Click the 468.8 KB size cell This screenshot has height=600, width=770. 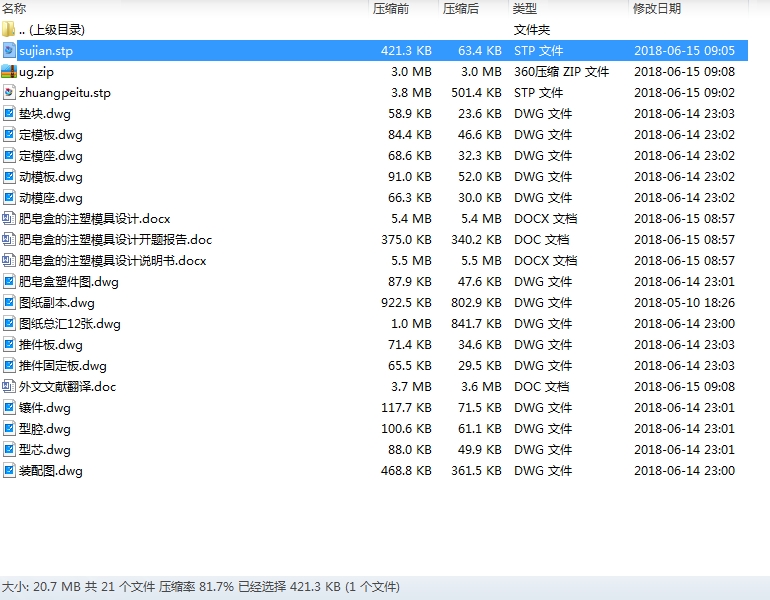coord(406,471)
